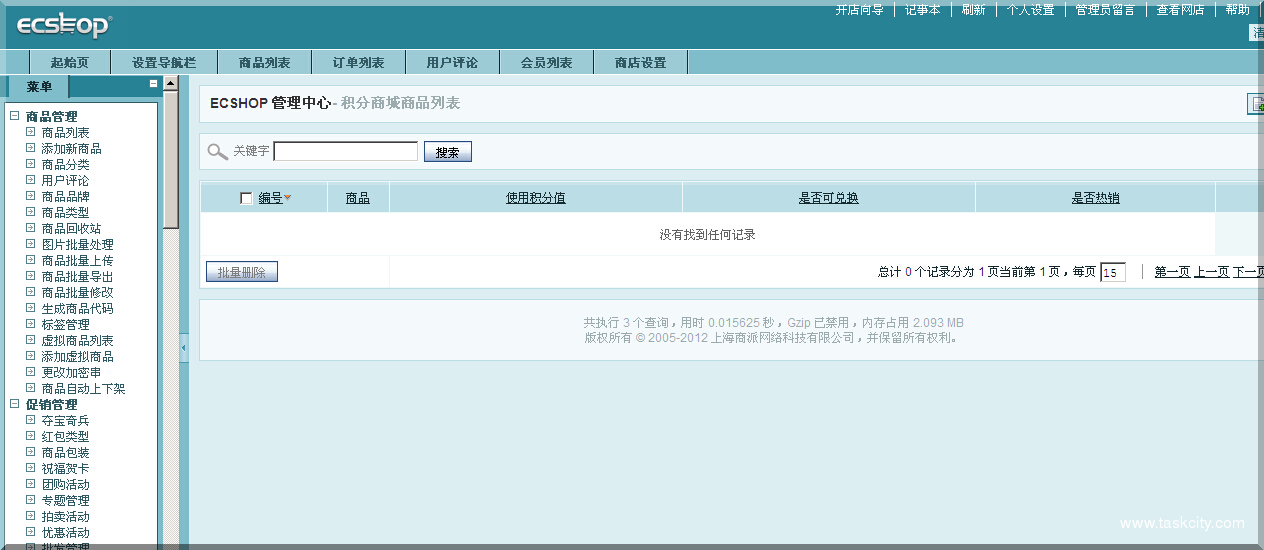Image resolution: width=1264 pixels, height=550 pixels.
Task: Click the arrow icon before 商品类型
Action: 31,212
